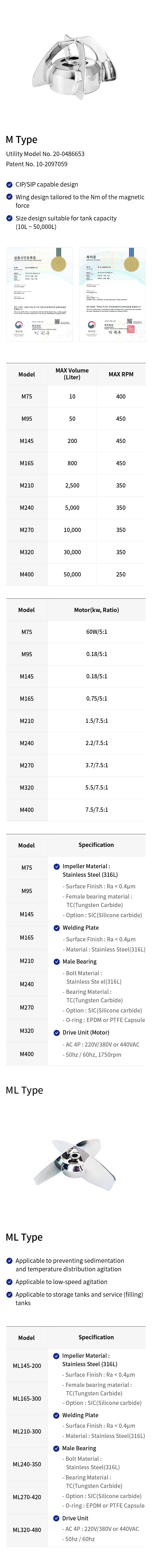
Task: Click checkmark icon next to Wing design tailored
Action: point(9,197)
